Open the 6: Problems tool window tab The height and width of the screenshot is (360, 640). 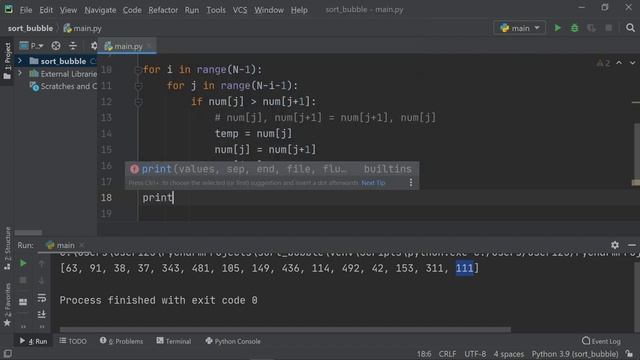click(x=121, y=341)
